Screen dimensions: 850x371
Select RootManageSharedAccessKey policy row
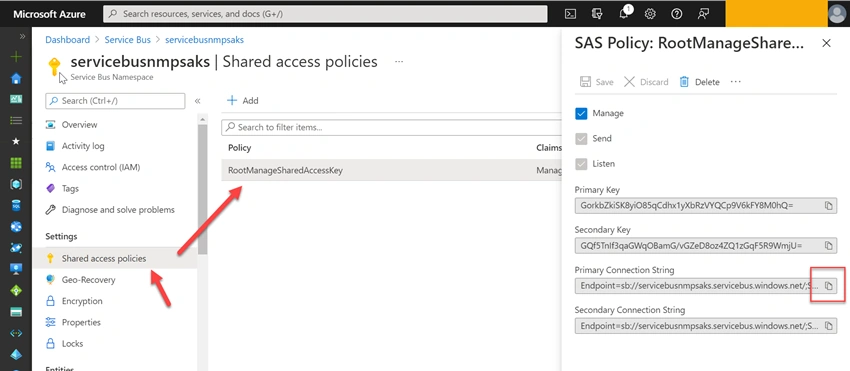tap(391, 170)
